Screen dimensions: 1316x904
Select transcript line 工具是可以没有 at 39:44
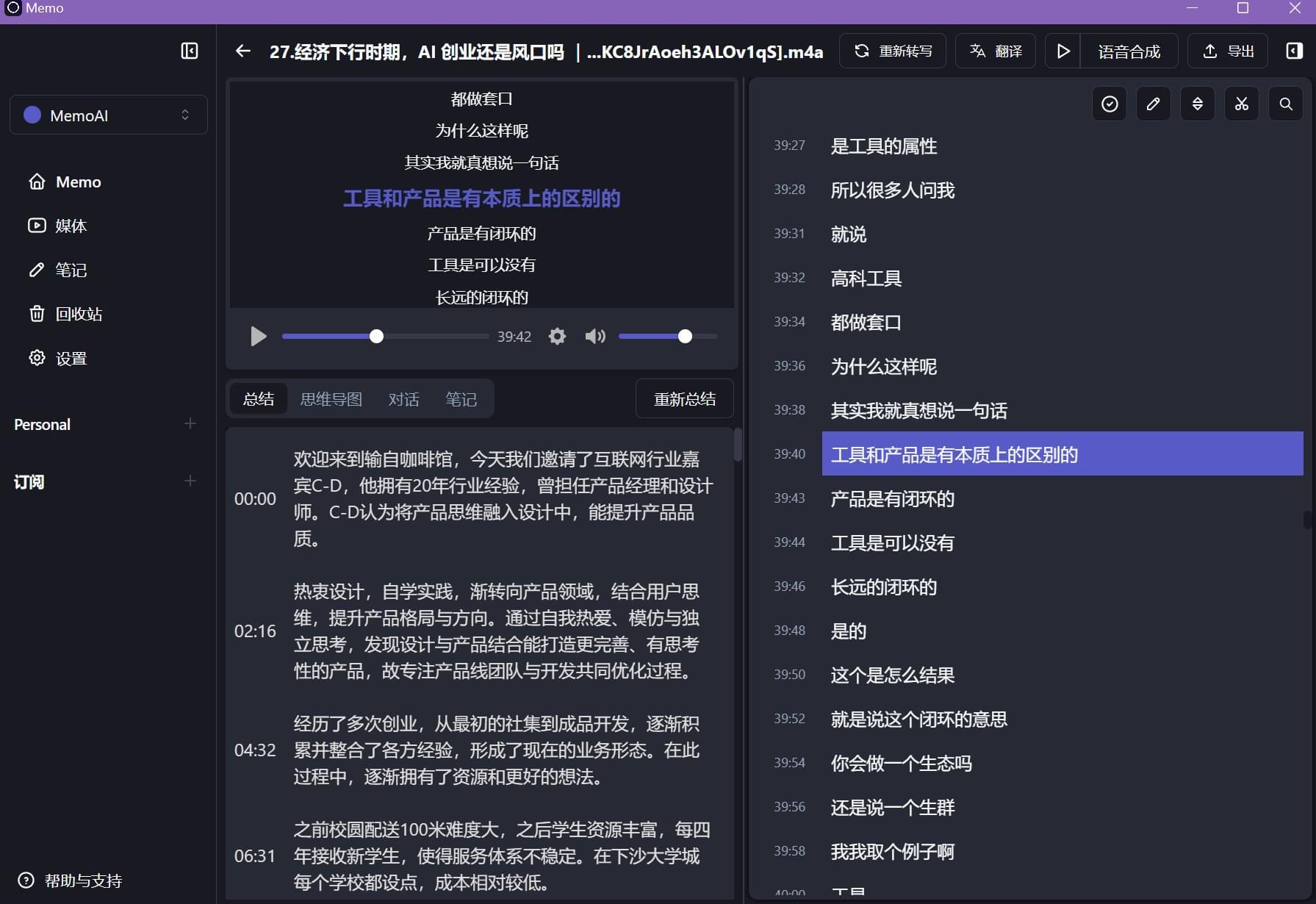pyautogui.click(x=893, y=543)
